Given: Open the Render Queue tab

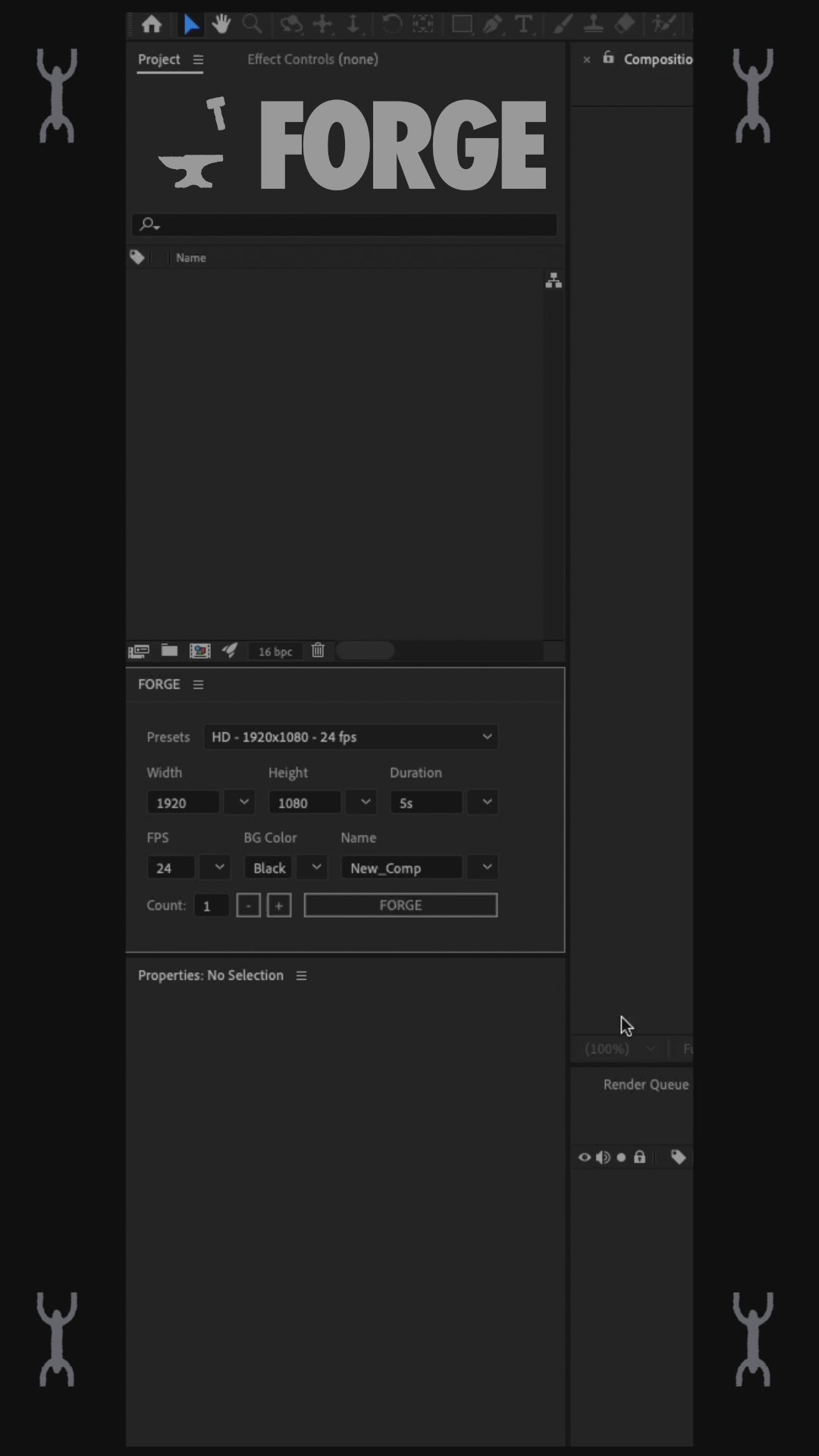Looking at the screenshot, I should click(645, 1084).
